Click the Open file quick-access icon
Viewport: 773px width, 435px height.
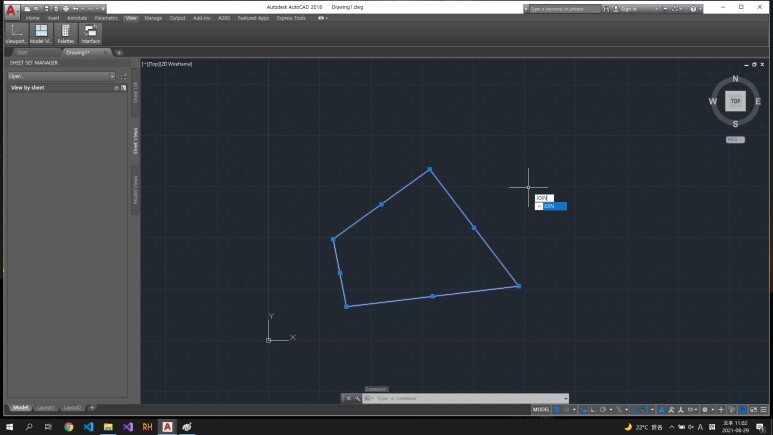click(36, 9)
